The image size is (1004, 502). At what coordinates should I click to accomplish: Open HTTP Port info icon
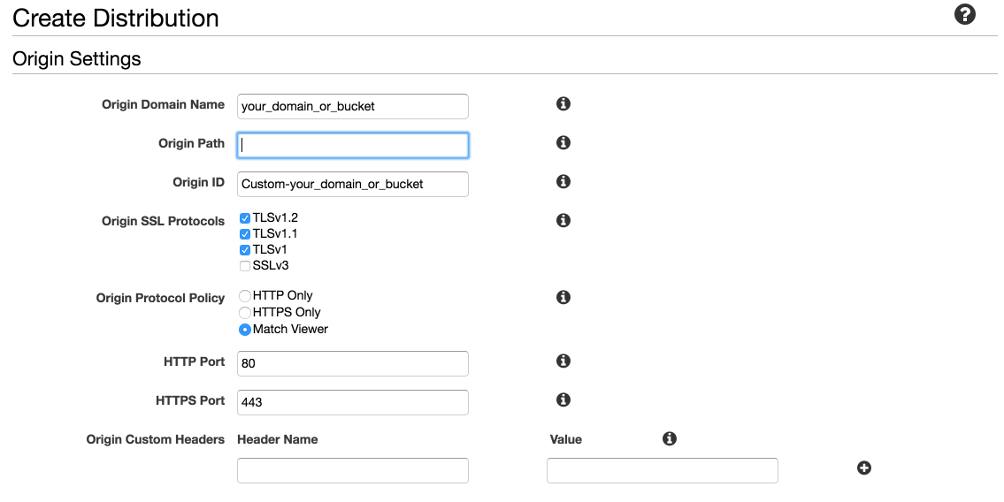click(x=563, y=361)
